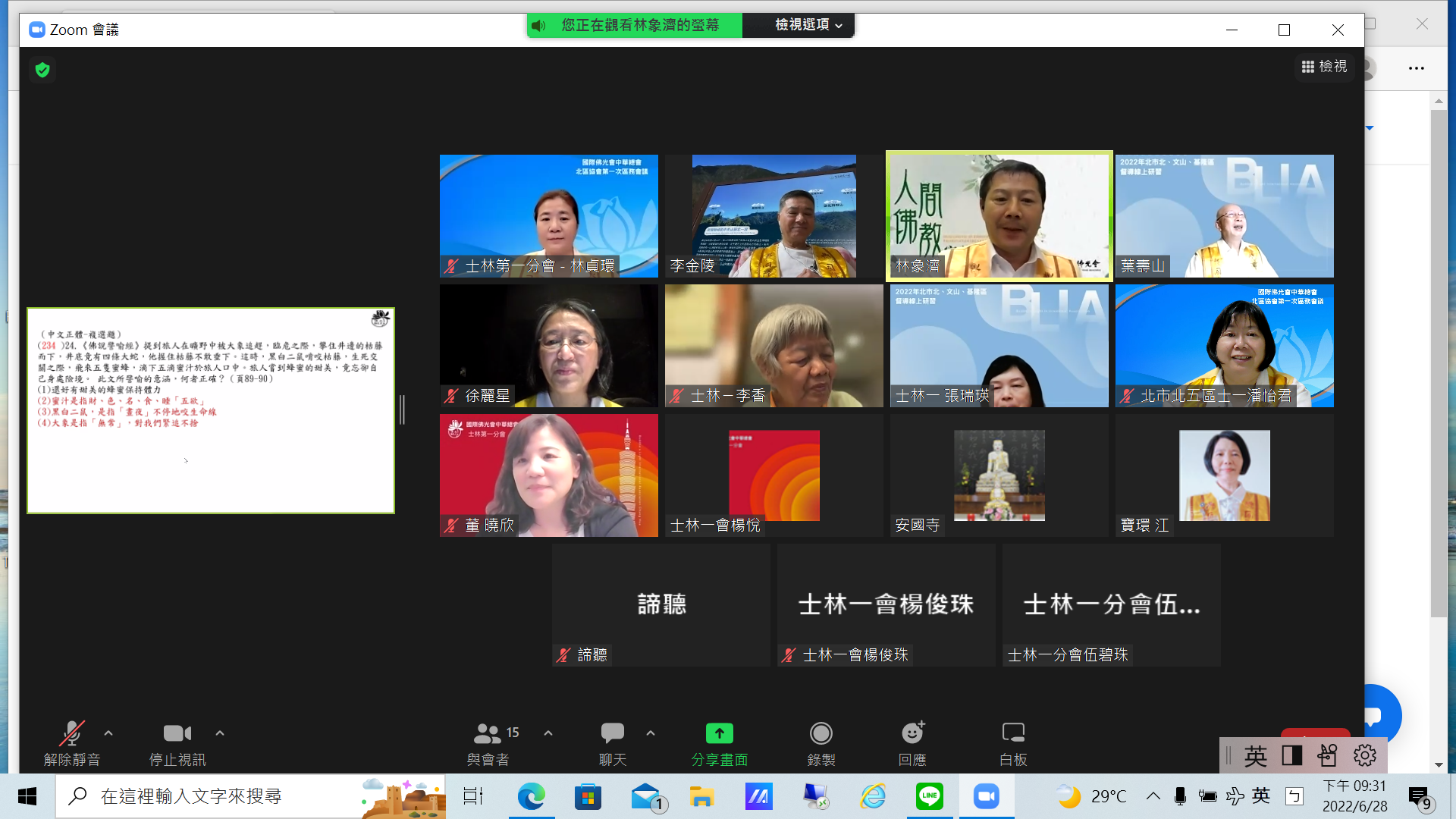This screenshot has height=819, width=1456.
Task: Click the shared screen slide thumbnail
Action: (x=211, y=410)
